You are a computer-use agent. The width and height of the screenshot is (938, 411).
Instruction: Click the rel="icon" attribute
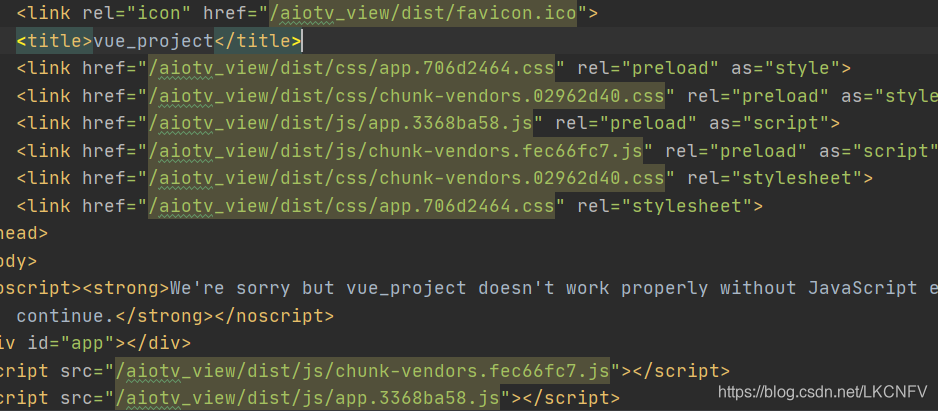(137, 13)
